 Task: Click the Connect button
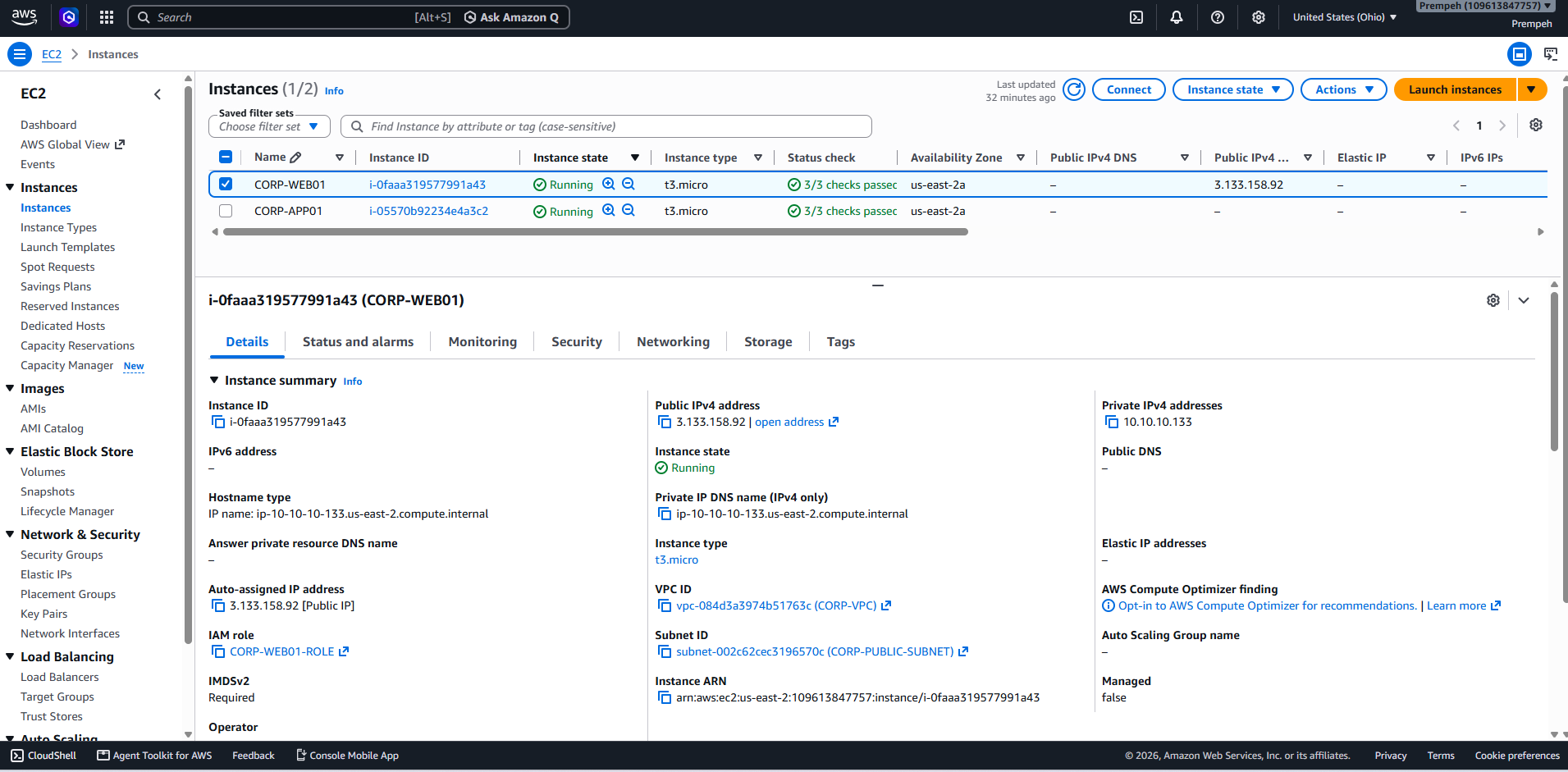pos(1128,89)
